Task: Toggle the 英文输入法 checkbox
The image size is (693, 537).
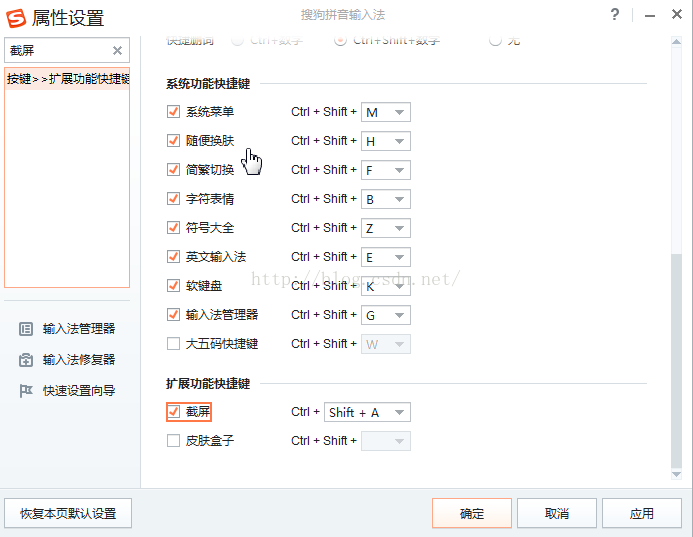Action: point(173,257)
